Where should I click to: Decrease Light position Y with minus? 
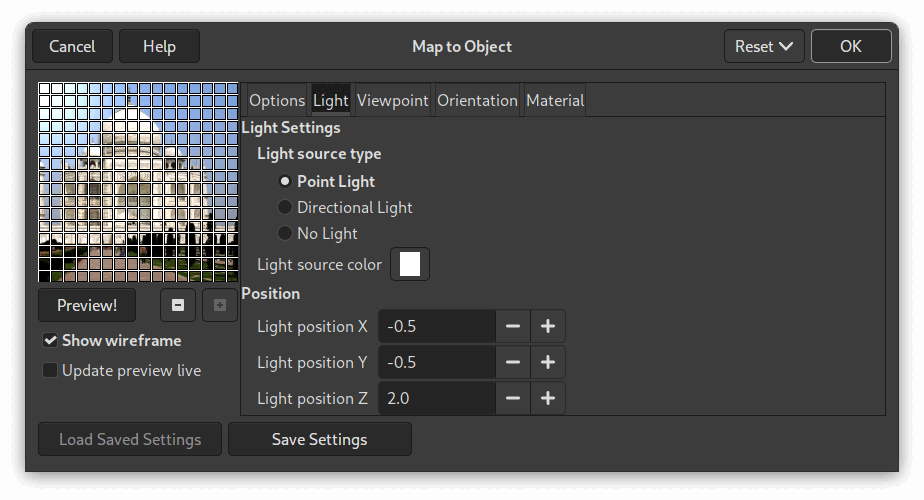[513, 362]
